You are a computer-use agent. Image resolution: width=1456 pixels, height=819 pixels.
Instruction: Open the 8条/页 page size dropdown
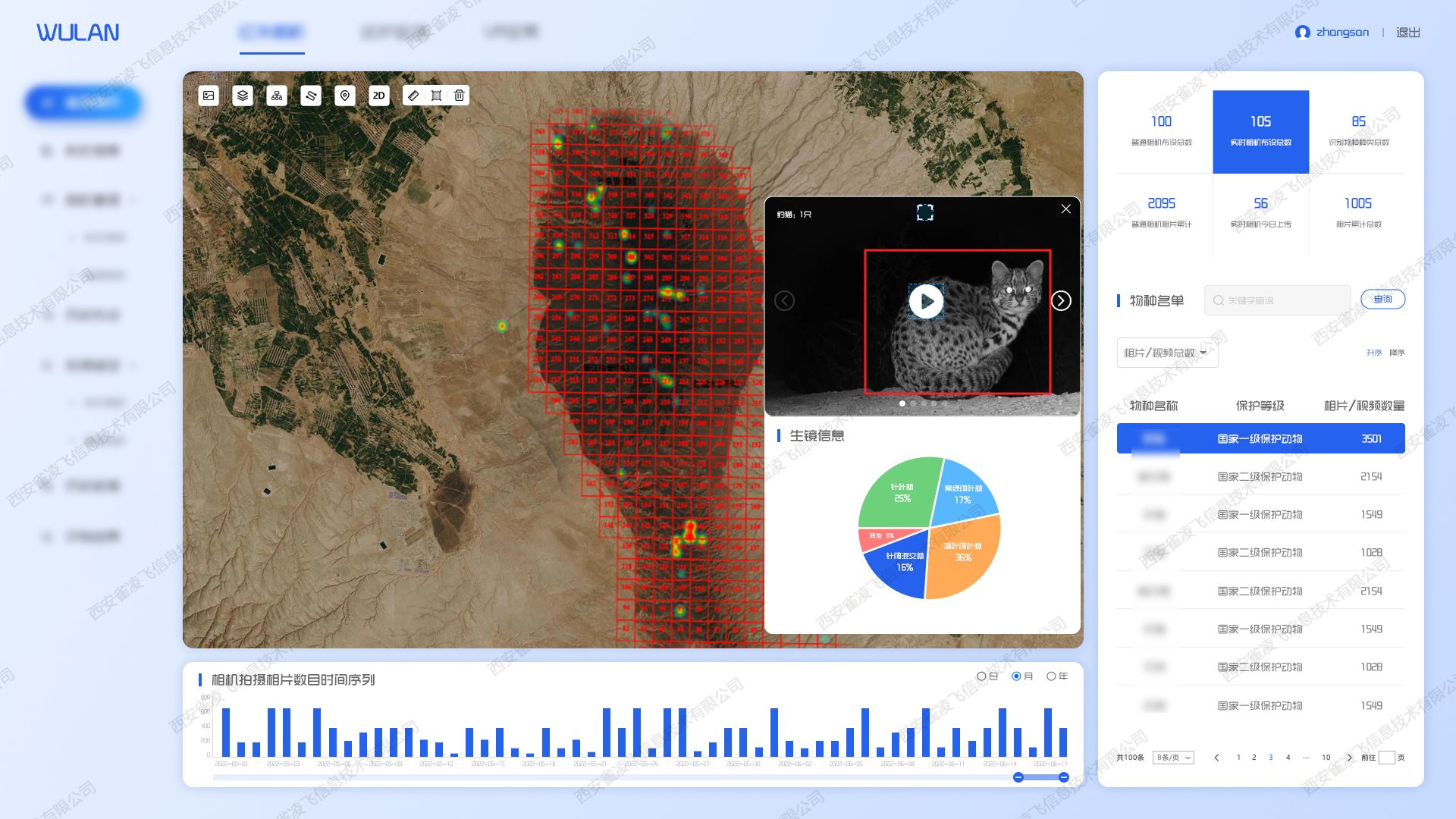[1173, 758]
